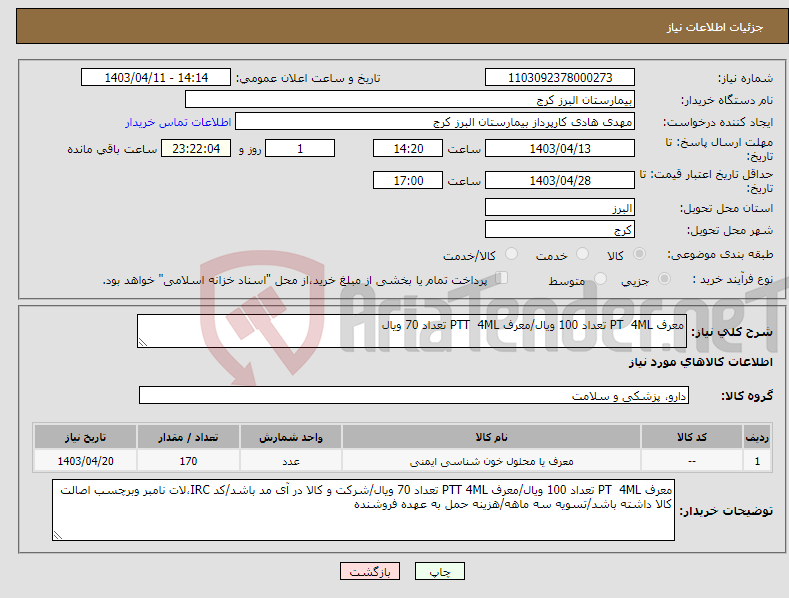The height and width of the screenshot is (598, 789).
Task: Click the remaining time field 23:22:04
Action: [x=196, y=148]
